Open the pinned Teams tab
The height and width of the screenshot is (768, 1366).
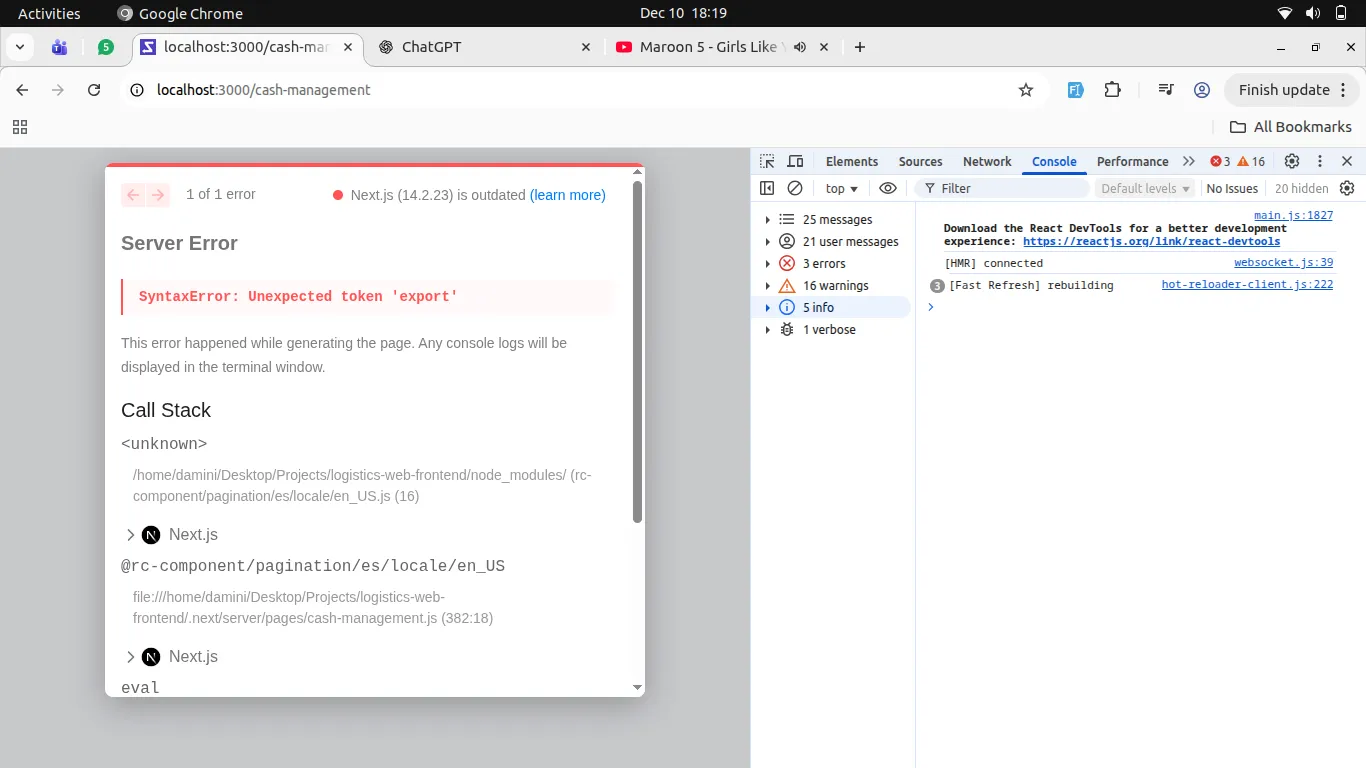(59, 47)
